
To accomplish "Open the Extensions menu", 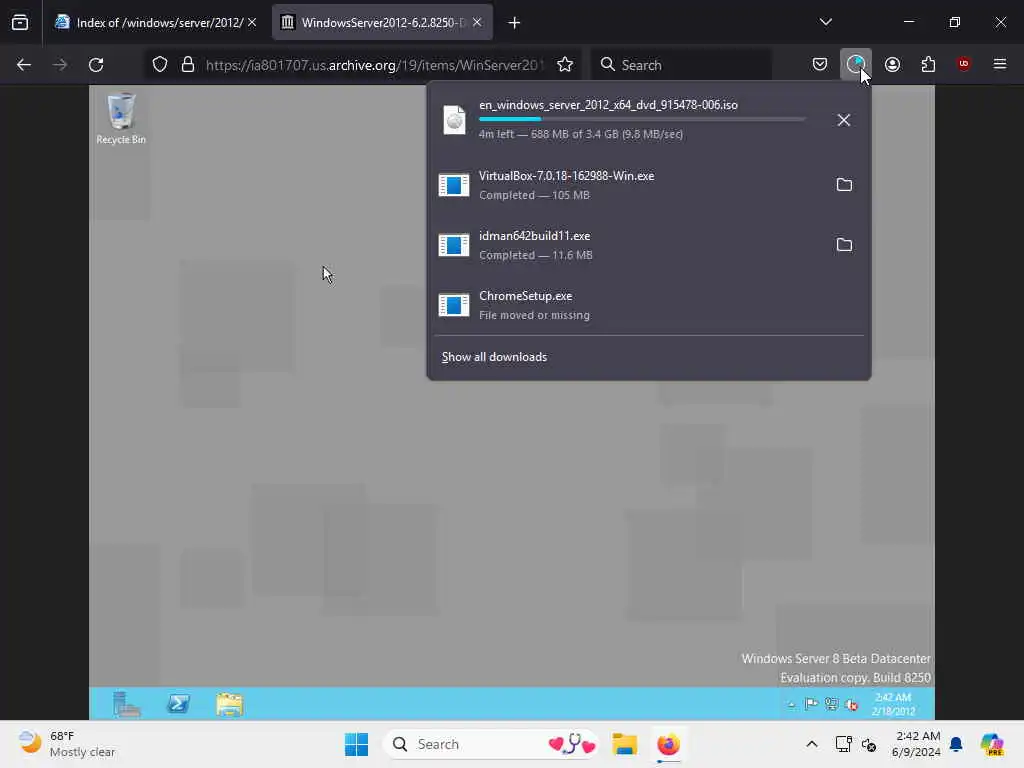I will tap(928, 64).
